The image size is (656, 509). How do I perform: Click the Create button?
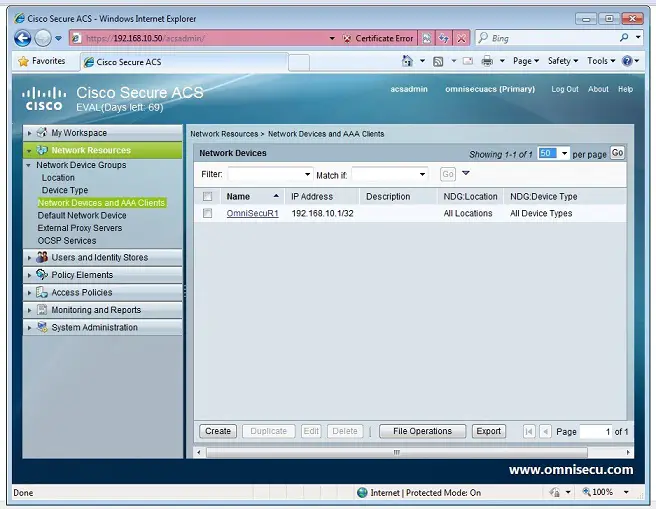click(218, 431)
